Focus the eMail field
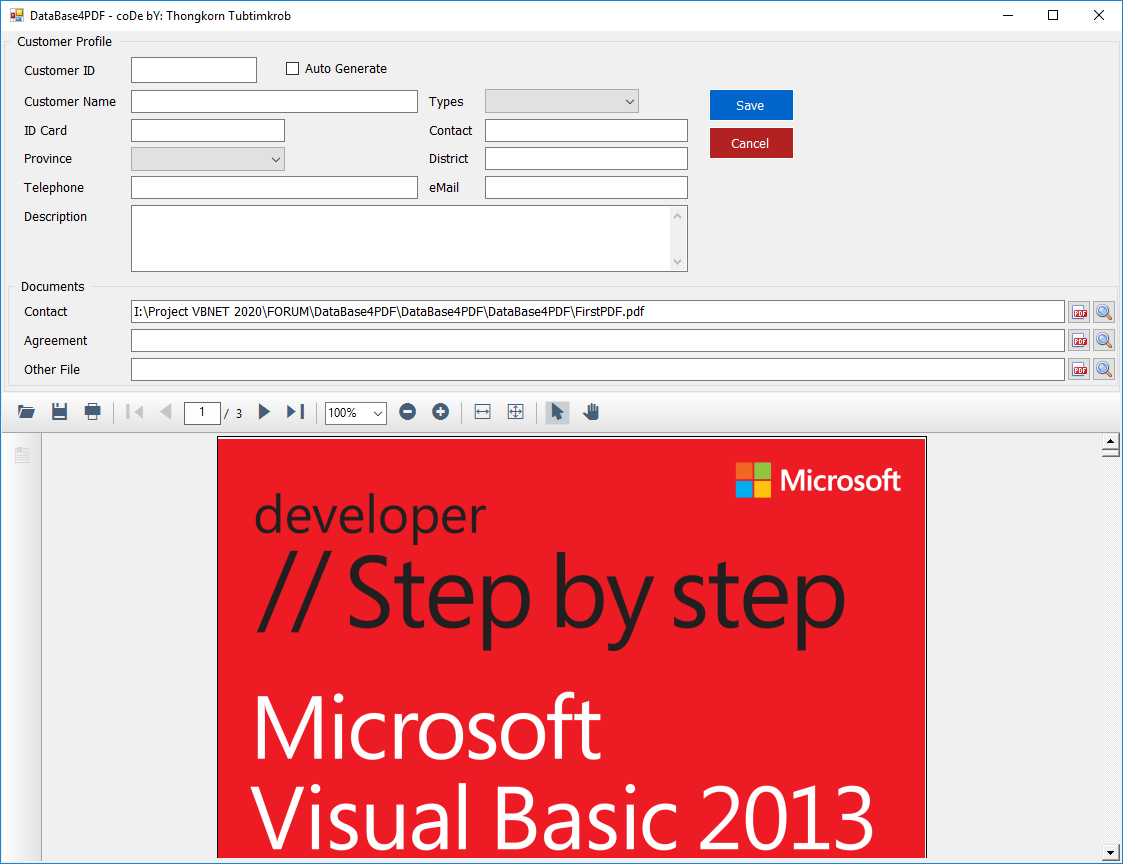This screenshot has width=1123, height=864. click(x=587, y=188)
